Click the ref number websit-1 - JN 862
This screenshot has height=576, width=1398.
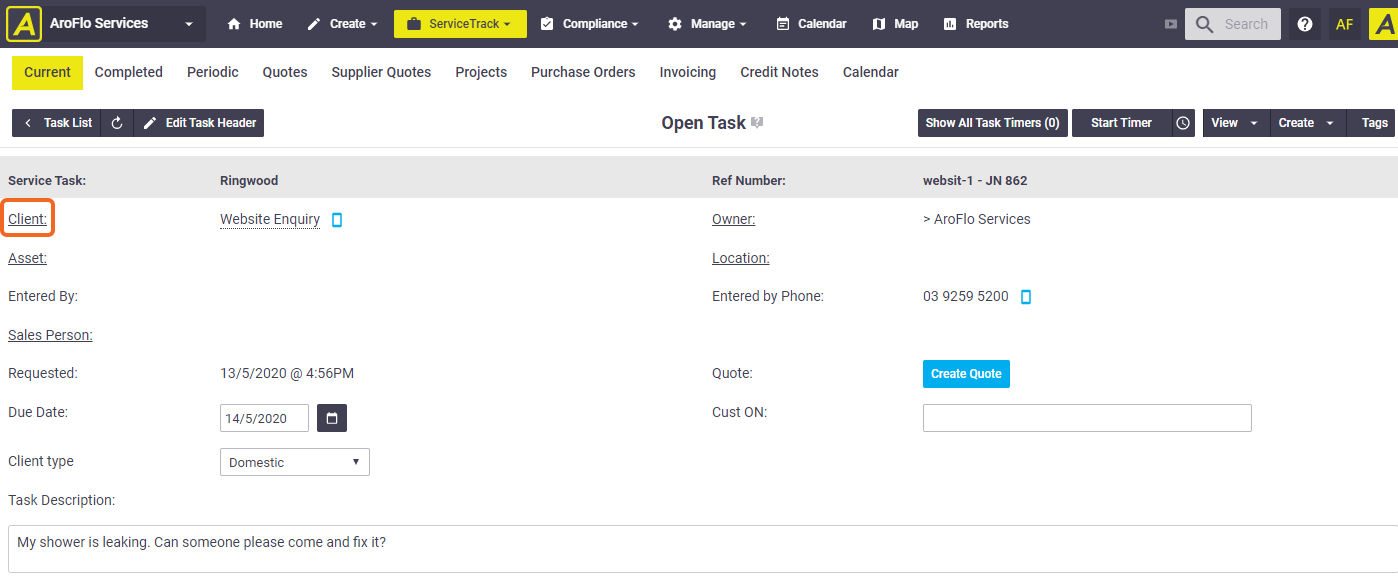tap(975, 181)
